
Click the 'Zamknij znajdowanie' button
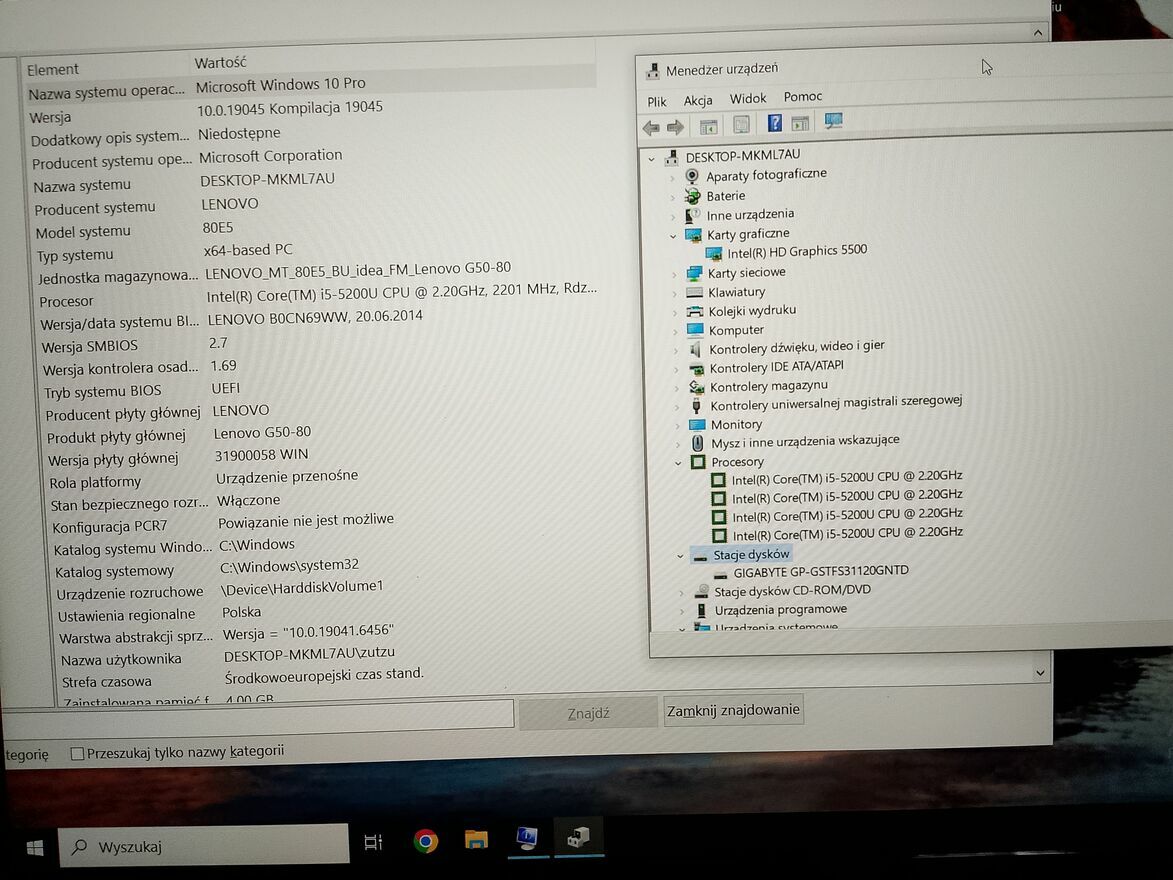coord(733,710)
